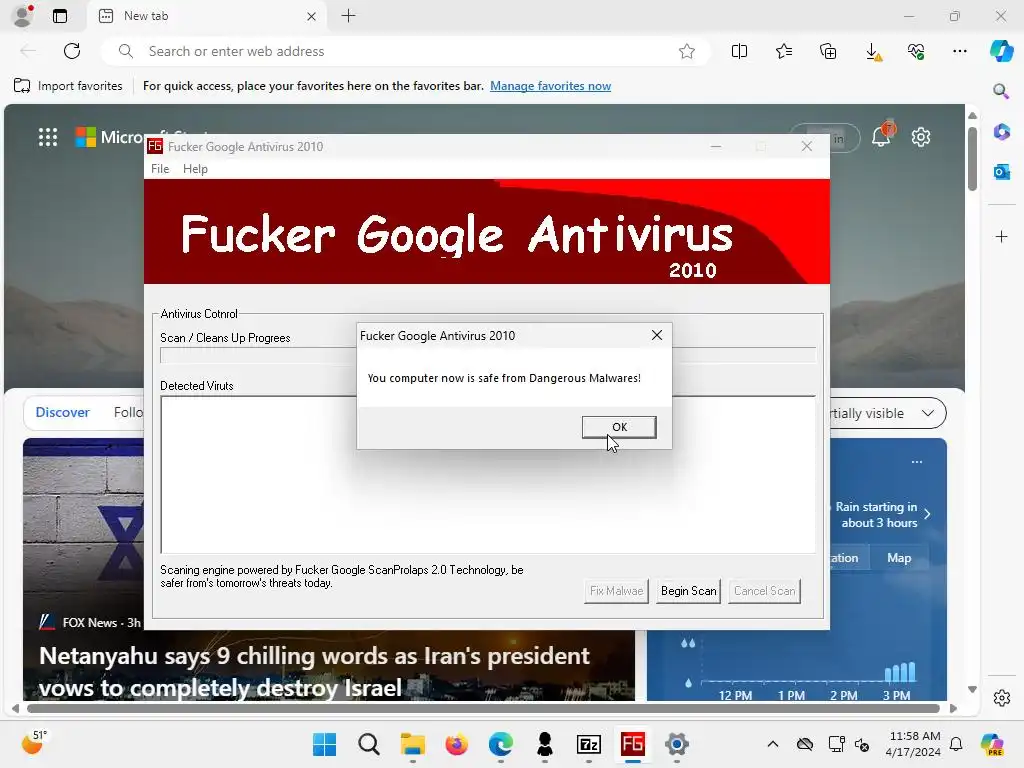Open Edge sidebar settings gear

[x=1001, y=697]
